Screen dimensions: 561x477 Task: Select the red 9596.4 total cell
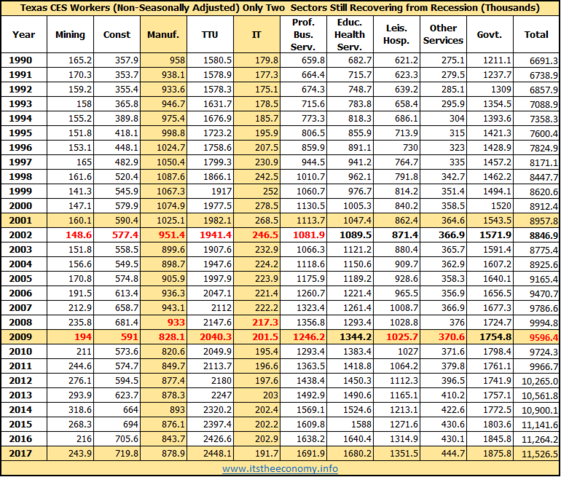(x=543, y=337)
